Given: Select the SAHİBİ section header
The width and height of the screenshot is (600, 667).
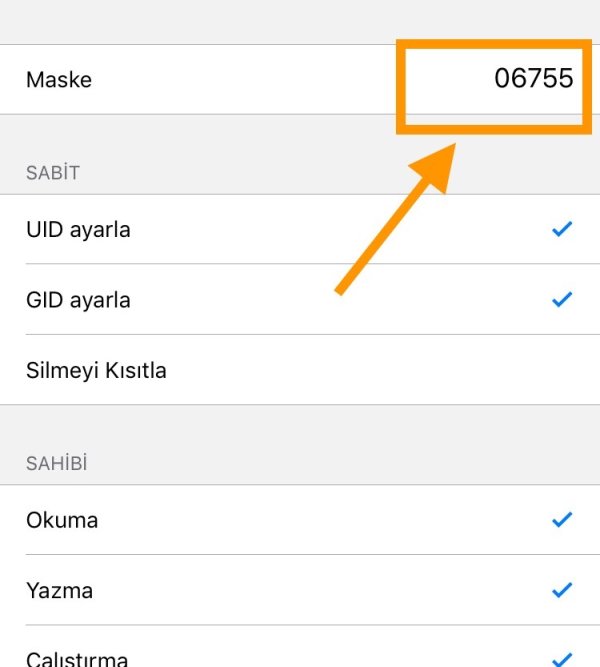Looking at the screenshot, I should pos(59,463).
